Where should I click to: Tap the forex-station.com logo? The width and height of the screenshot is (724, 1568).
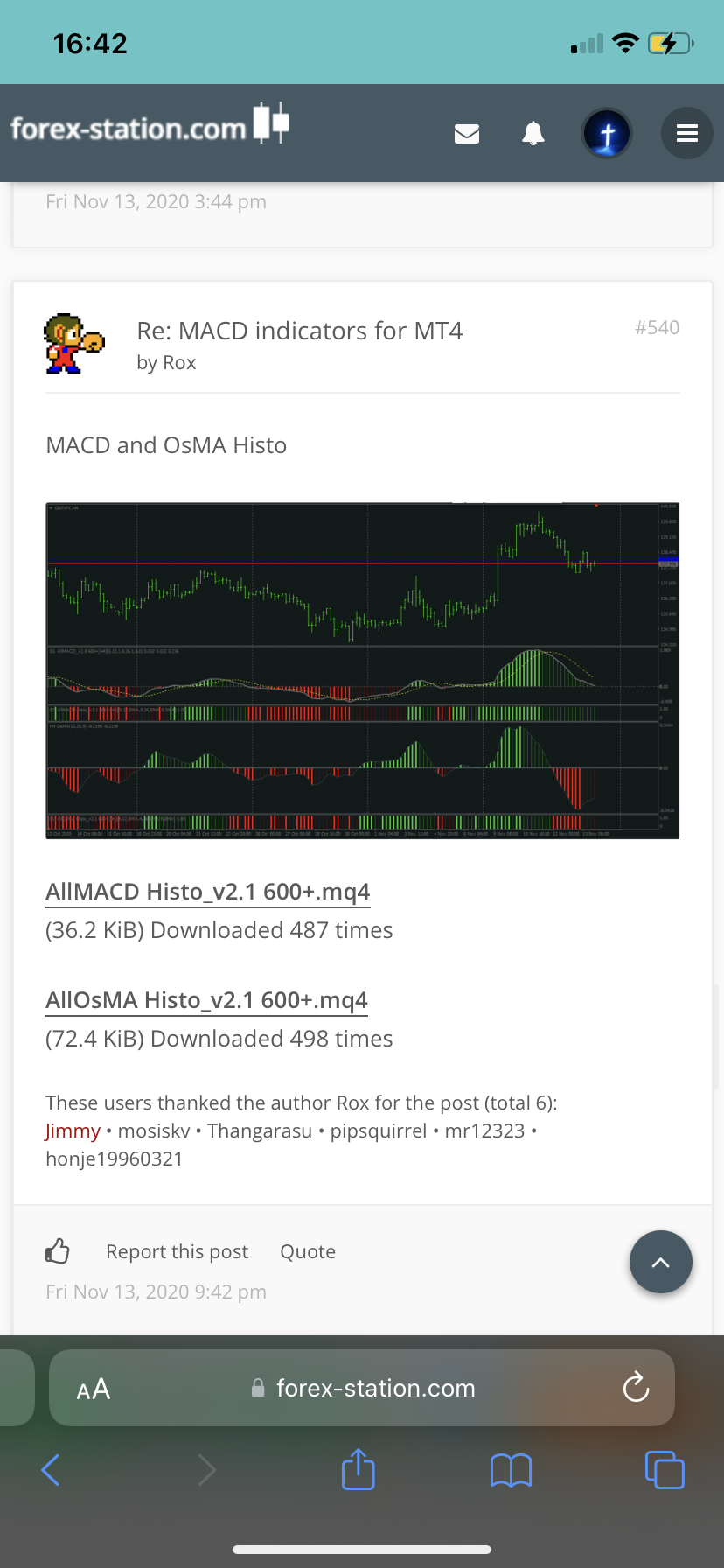149,126
